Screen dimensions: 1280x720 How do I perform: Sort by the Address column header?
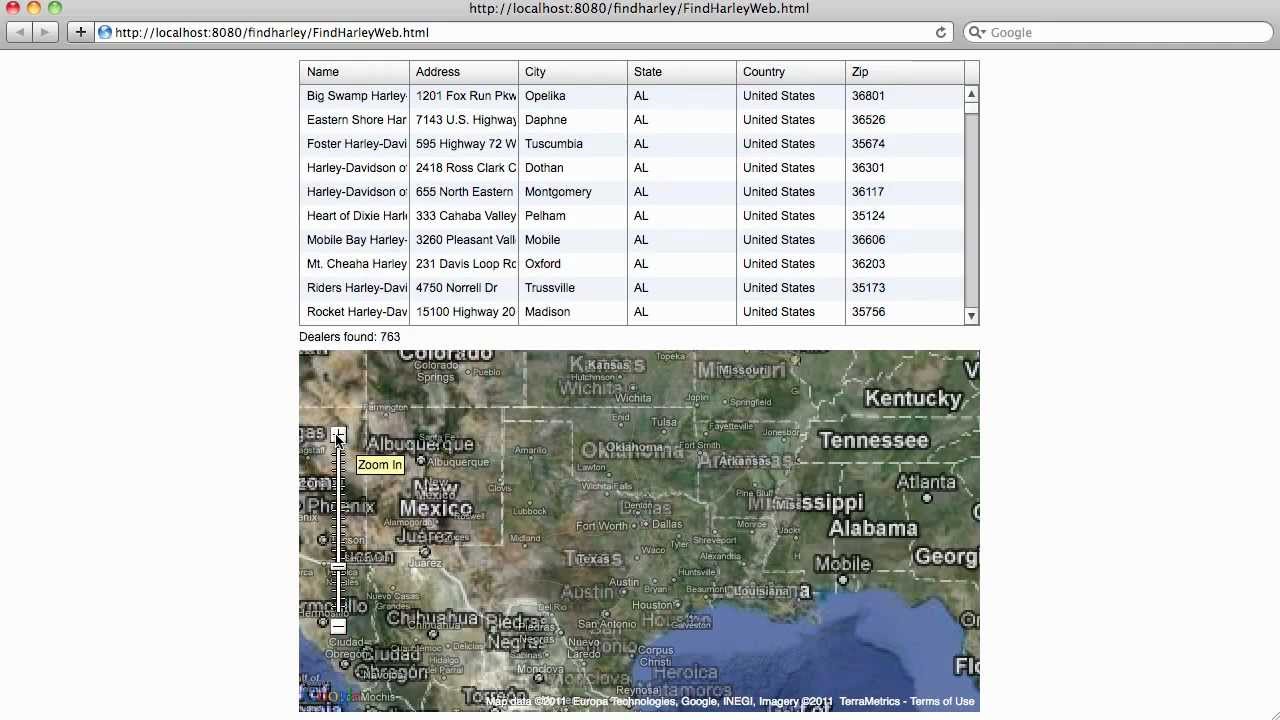[x=464, y=72]
